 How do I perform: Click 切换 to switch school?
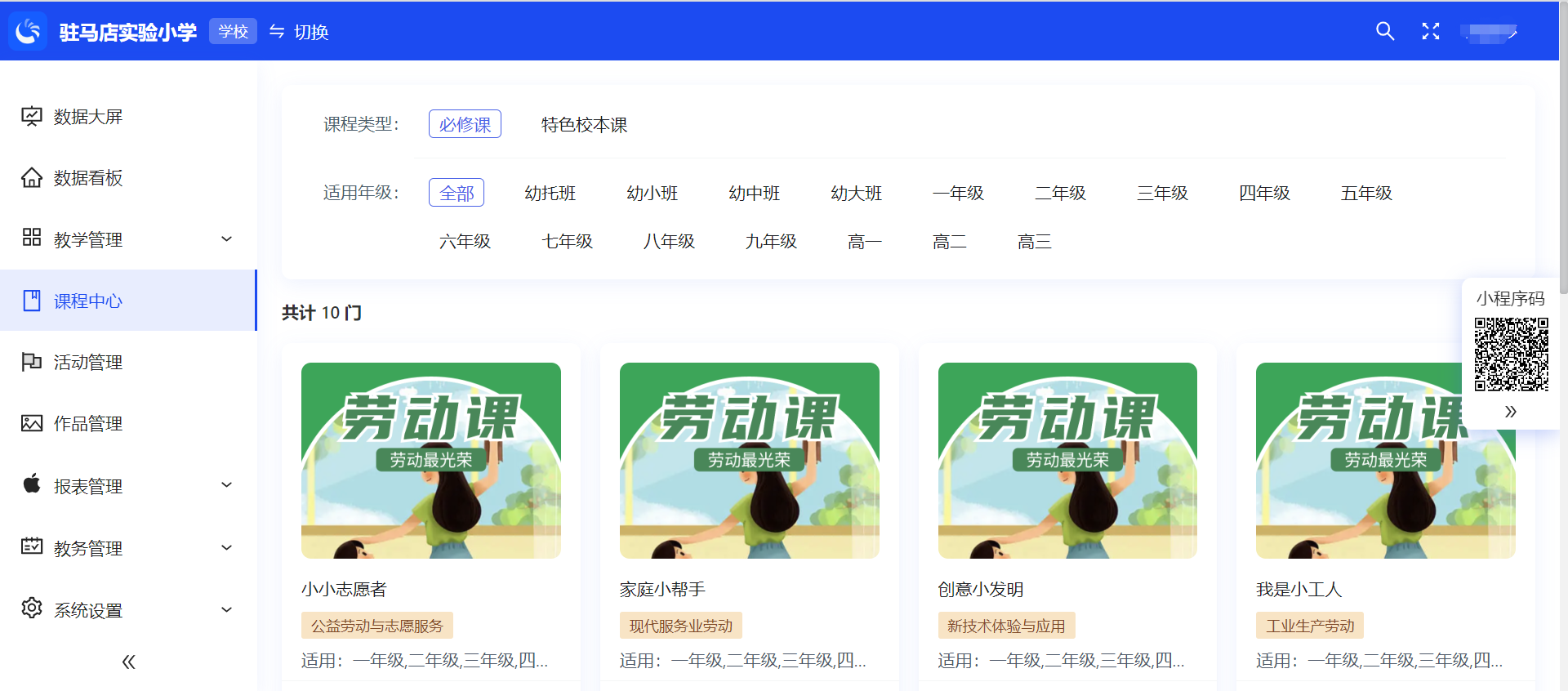coord(300,32)
